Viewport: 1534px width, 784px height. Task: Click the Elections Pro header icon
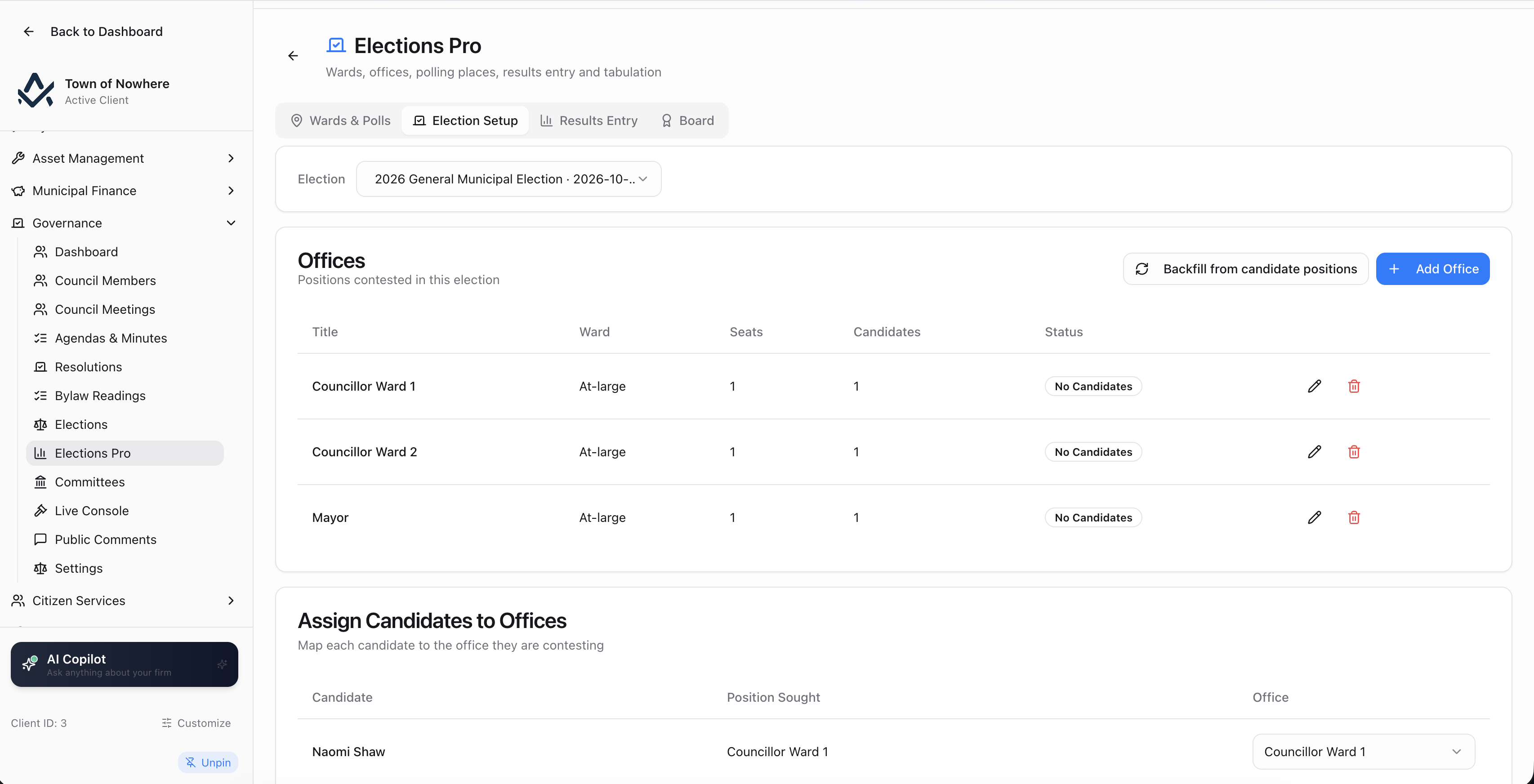click(336, 45)
